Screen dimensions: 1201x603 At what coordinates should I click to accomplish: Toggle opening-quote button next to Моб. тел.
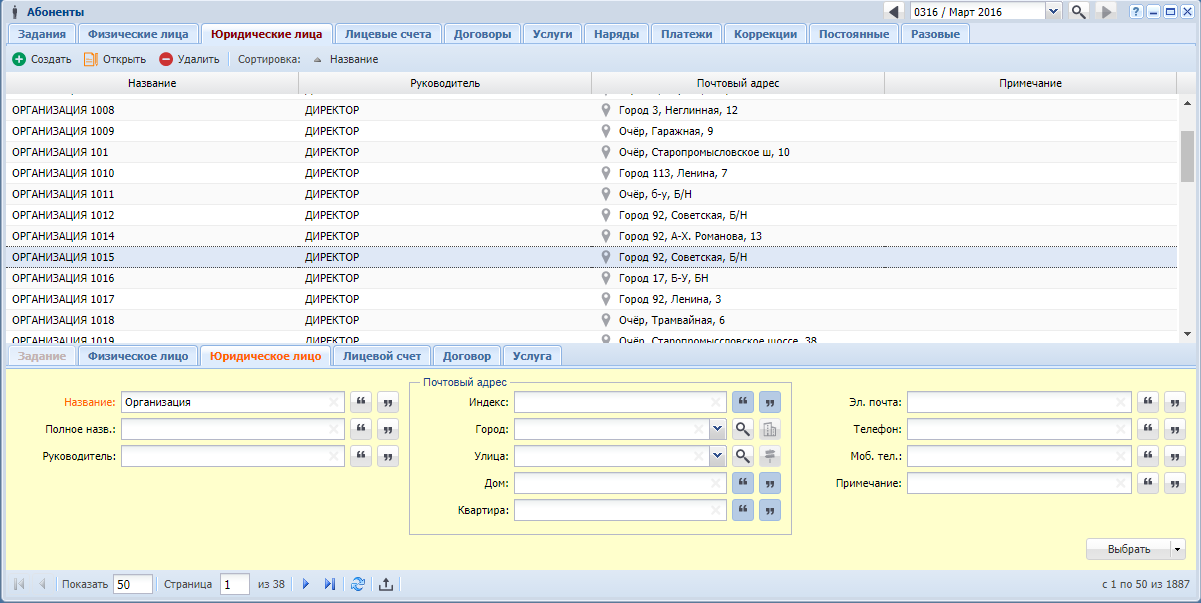point(1149,456)
